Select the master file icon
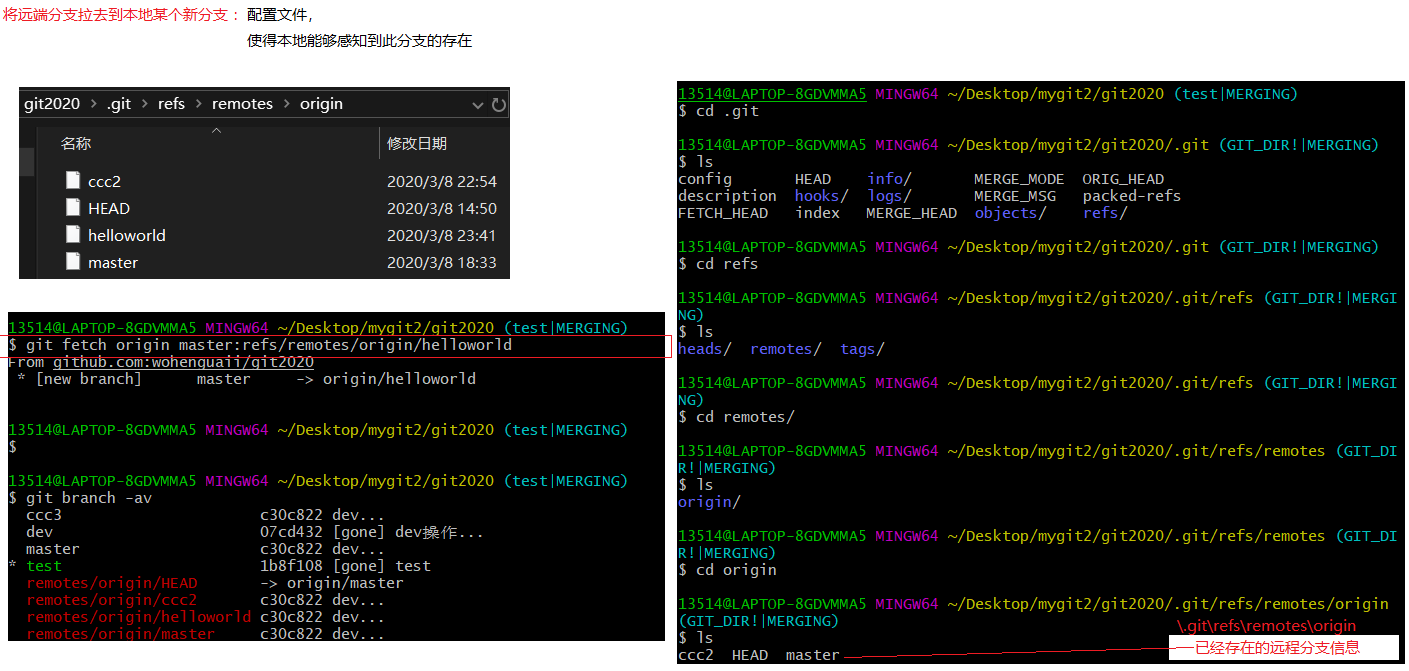 pos(72,262)
